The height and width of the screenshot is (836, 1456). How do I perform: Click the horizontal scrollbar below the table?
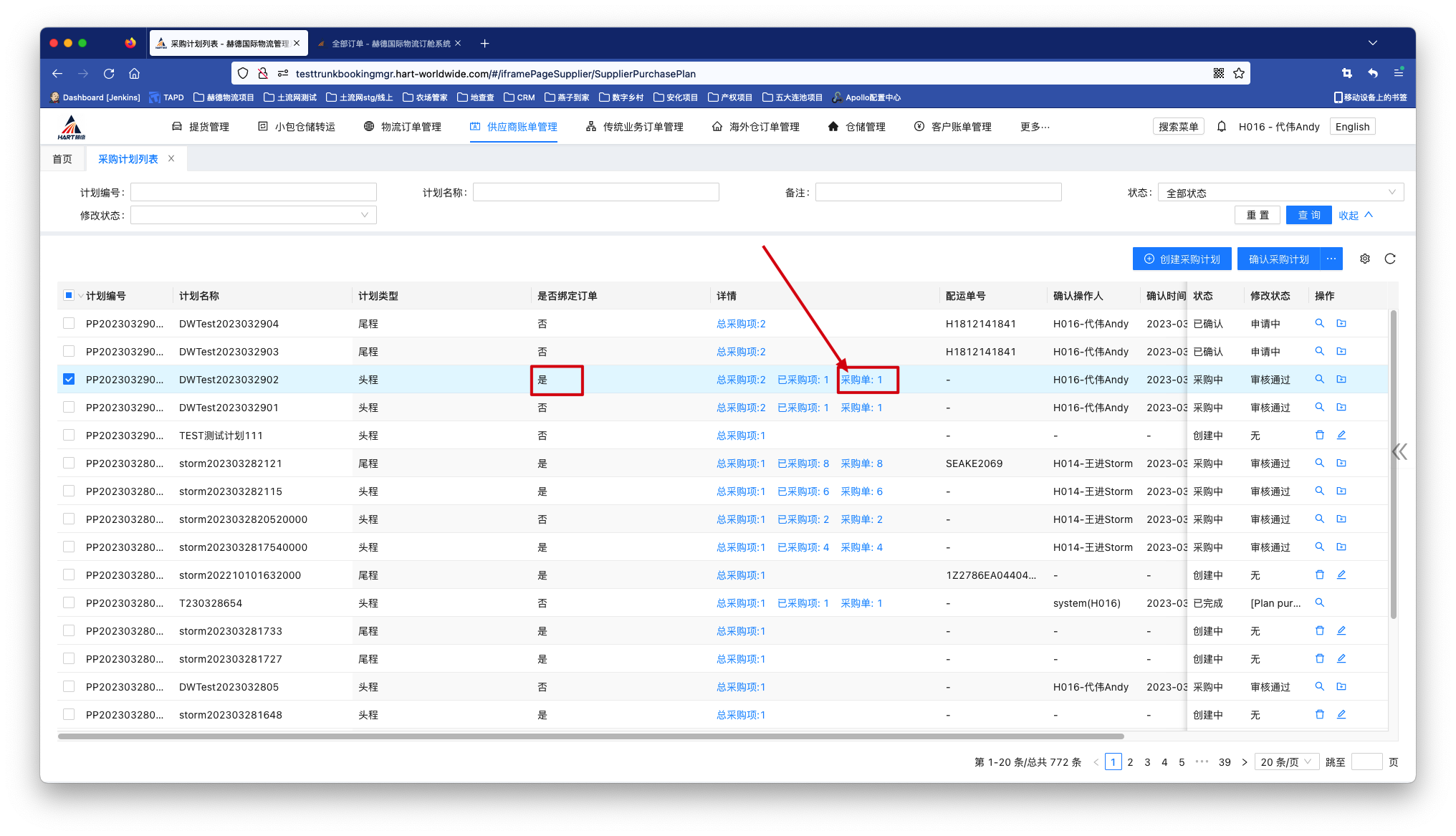tap(590, 736)
